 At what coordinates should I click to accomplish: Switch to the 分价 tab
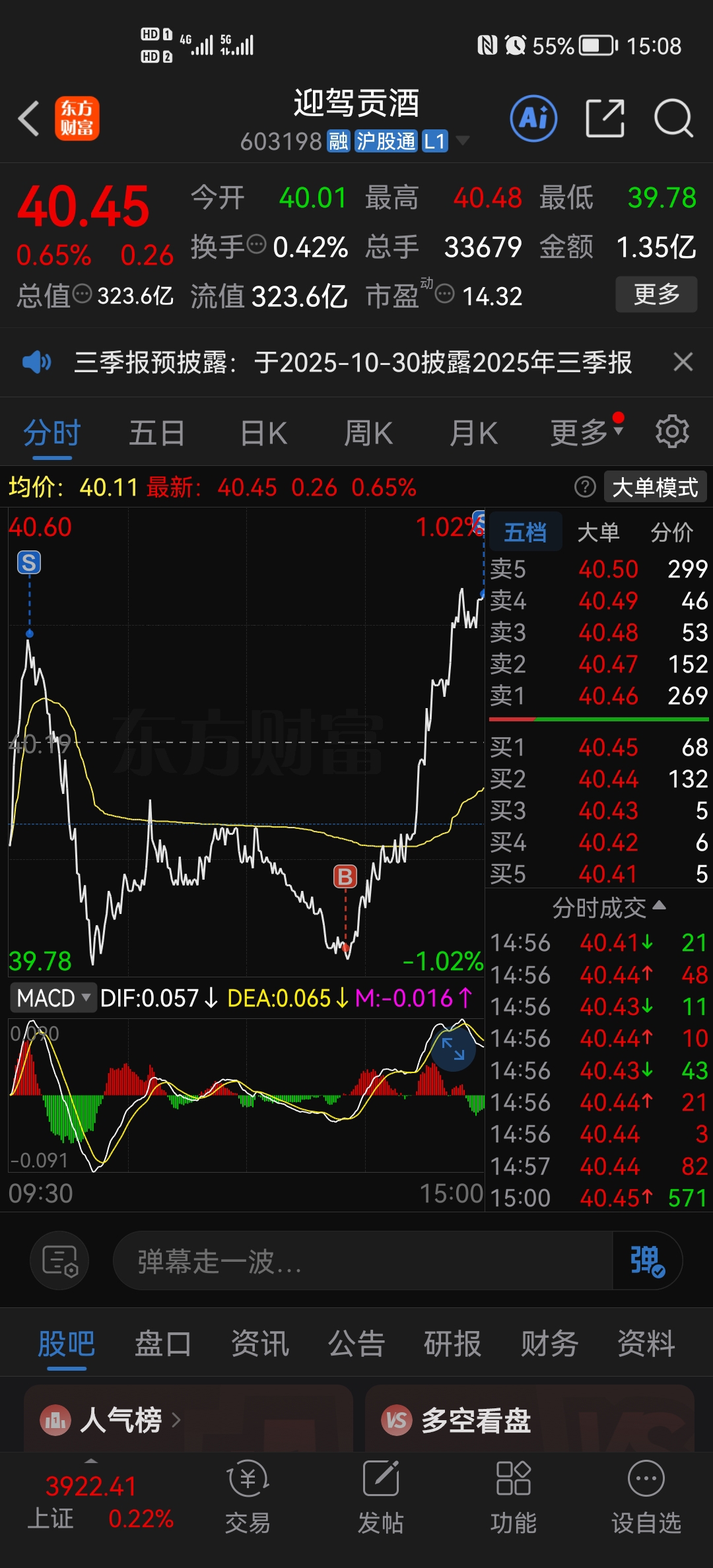672,532
